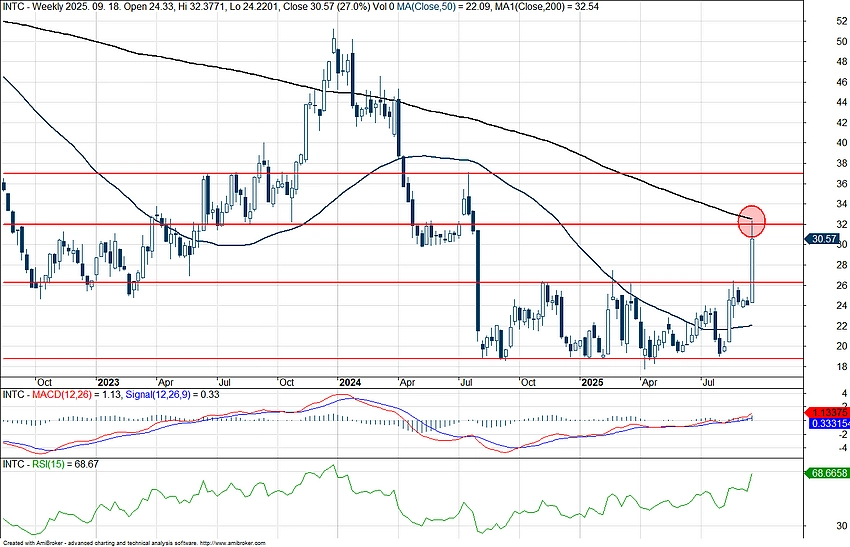Click the 2024 year label on time axis

[349, 382]
